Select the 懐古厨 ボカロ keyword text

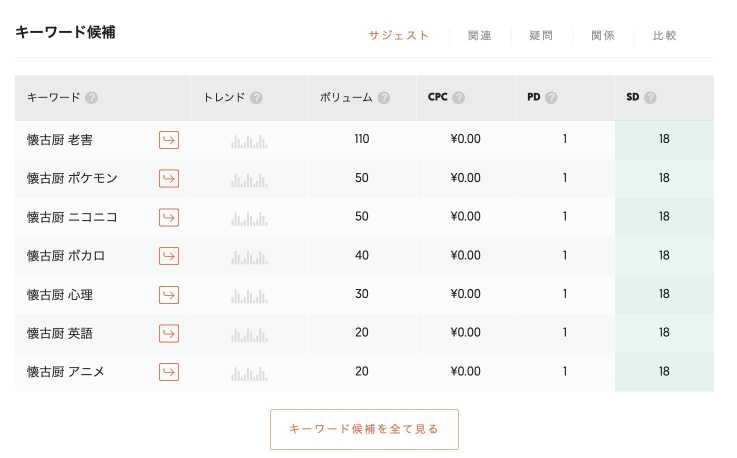click(x=66, y=256)
